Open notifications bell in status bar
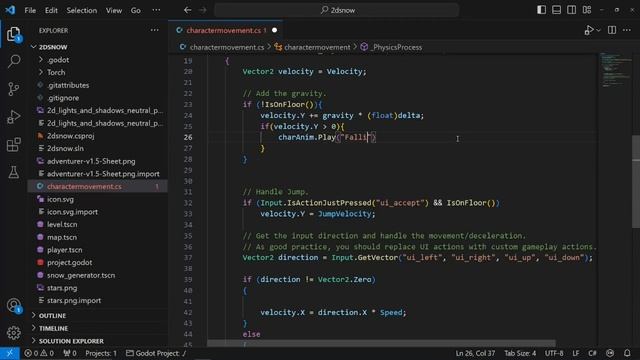 click(x=627, y=353)
